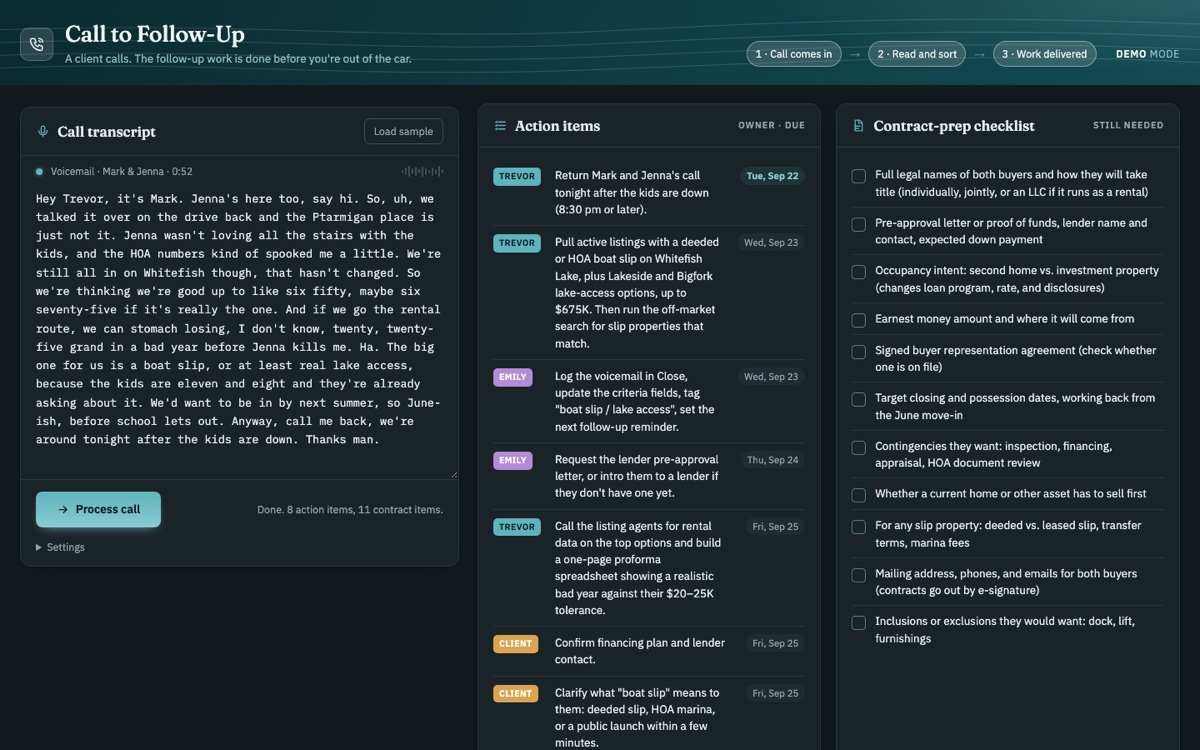Click the list icon beside Action items
The width and height of the screenshot is (1200, 750).
(x=500, y=126)
